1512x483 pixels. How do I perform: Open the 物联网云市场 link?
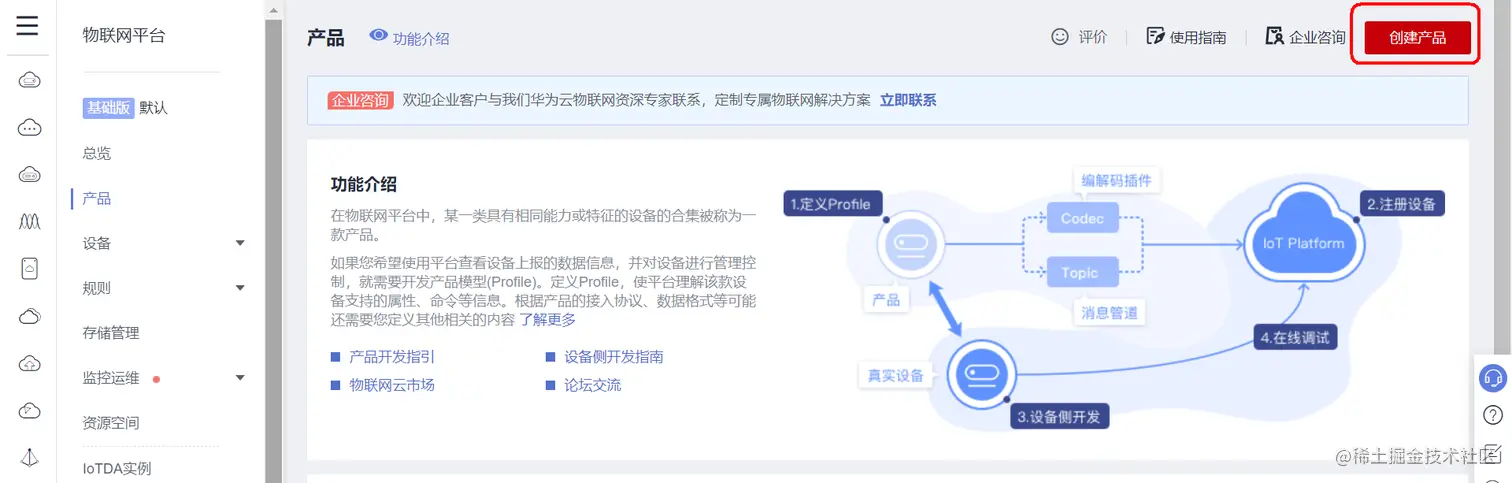point(392,384)
